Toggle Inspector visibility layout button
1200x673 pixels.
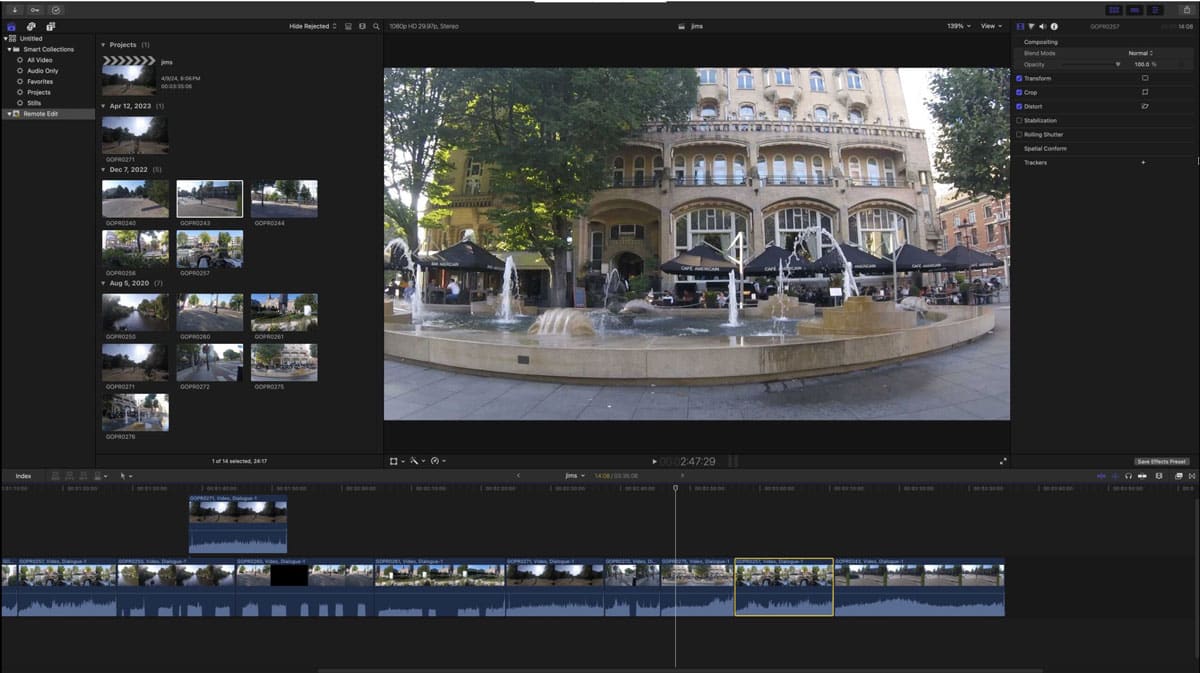point(1156,9)
